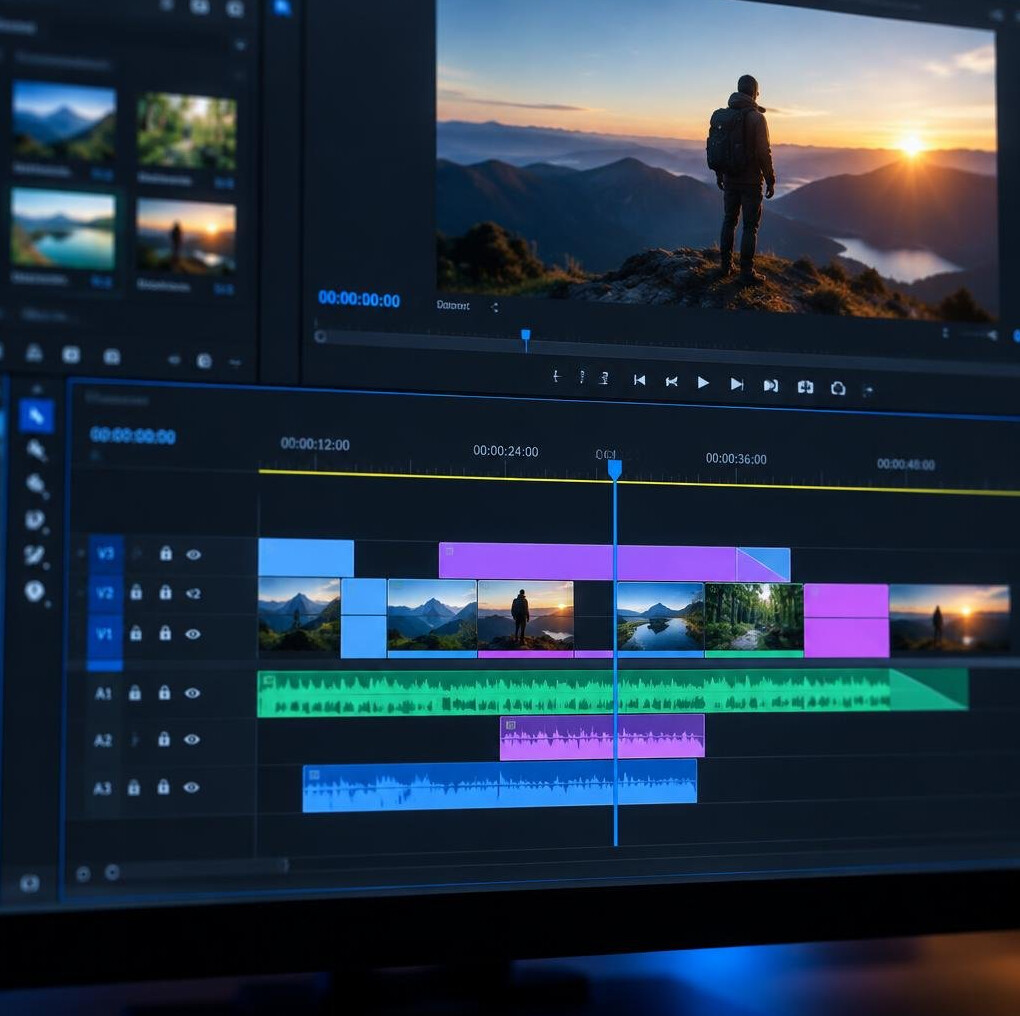Viewport: 1020px width, 1016px height.
Task: Toggle the first lock icon on track V2
Action: [136, 591]
